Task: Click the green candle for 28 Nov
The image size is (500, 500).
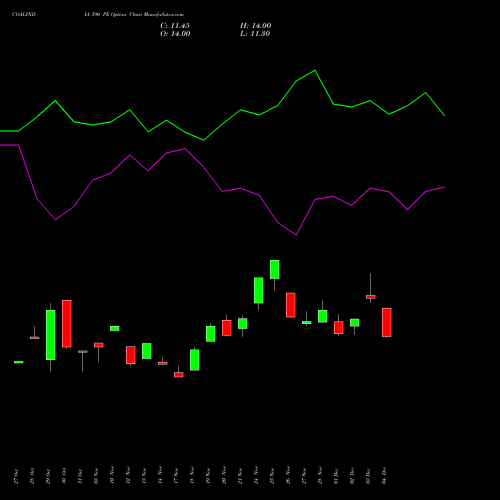Action: (x=323, y=316)
